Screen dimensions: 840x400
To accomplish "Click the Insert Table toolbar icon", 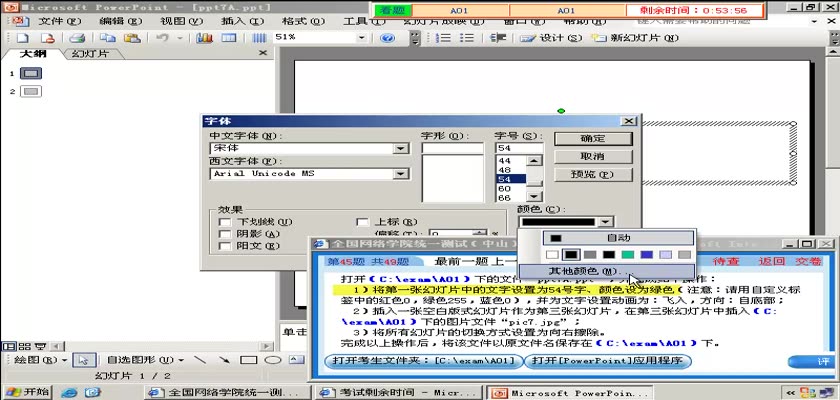I will pos(229,38).
